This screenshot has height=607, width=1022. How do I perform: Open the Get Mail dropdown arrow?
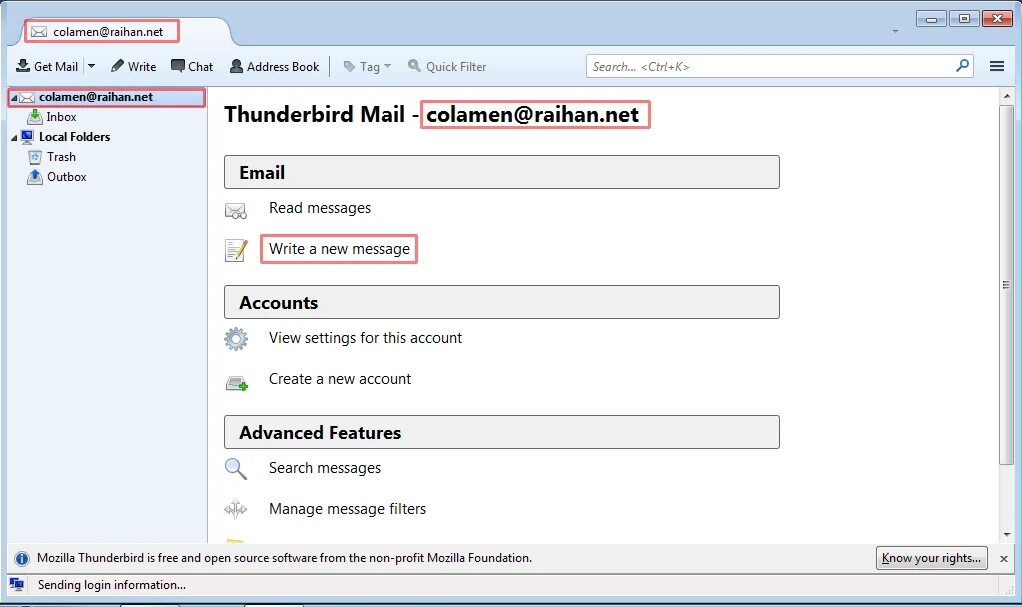[x=91, y=67]
